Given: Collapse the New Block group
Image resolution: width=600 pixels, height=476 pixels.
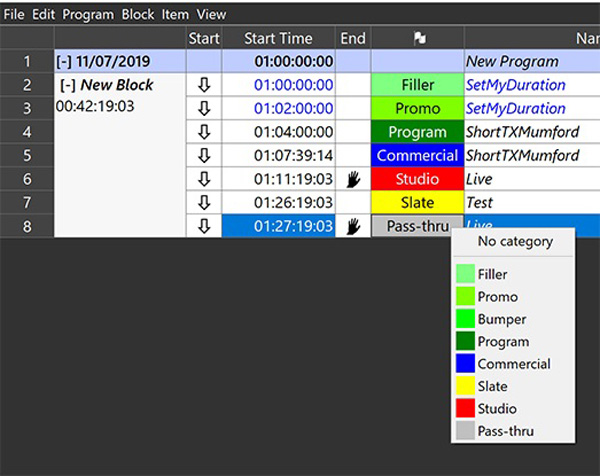Looking at the screenshot, I should coord(68,85).
